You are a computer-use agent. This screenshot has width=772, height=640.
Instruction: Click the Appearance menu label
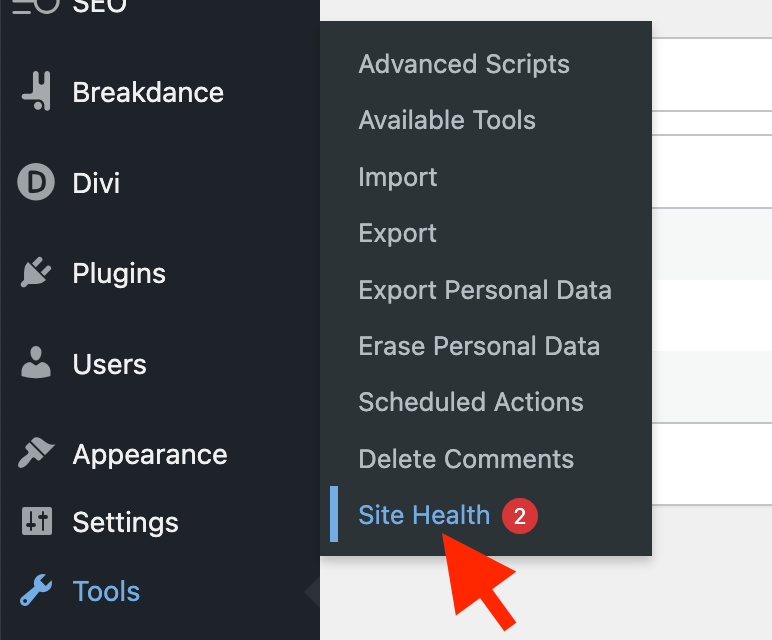click(150, 454)
